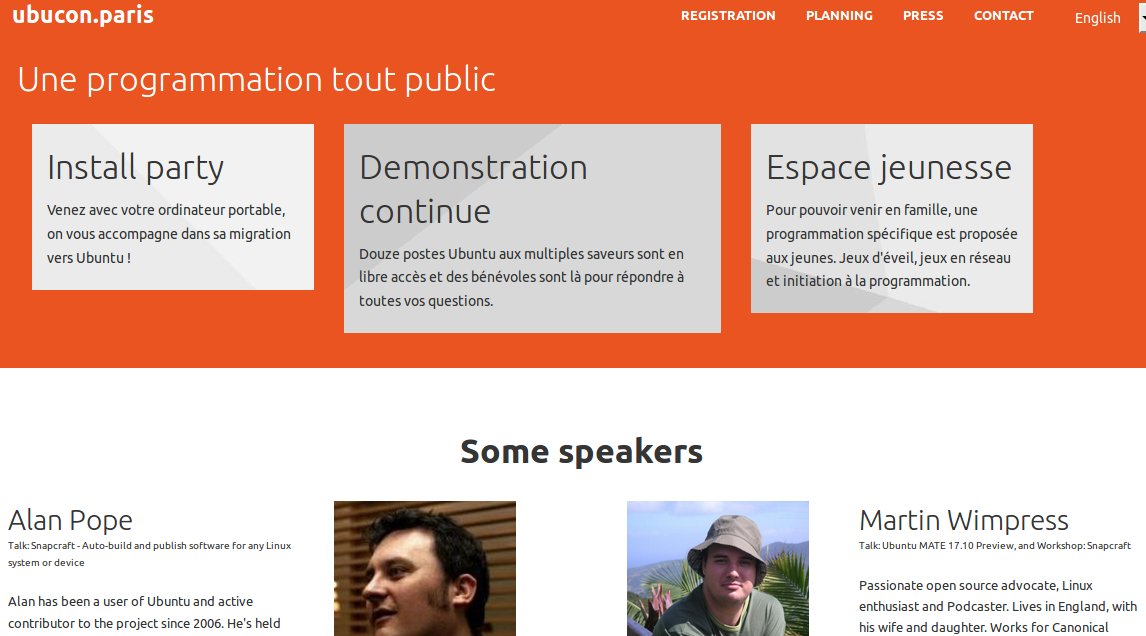Screen dimensions: 1146x636
Task: Open the CONTACT menu link
Action: pyautogui.click(x=1003, y=15)
